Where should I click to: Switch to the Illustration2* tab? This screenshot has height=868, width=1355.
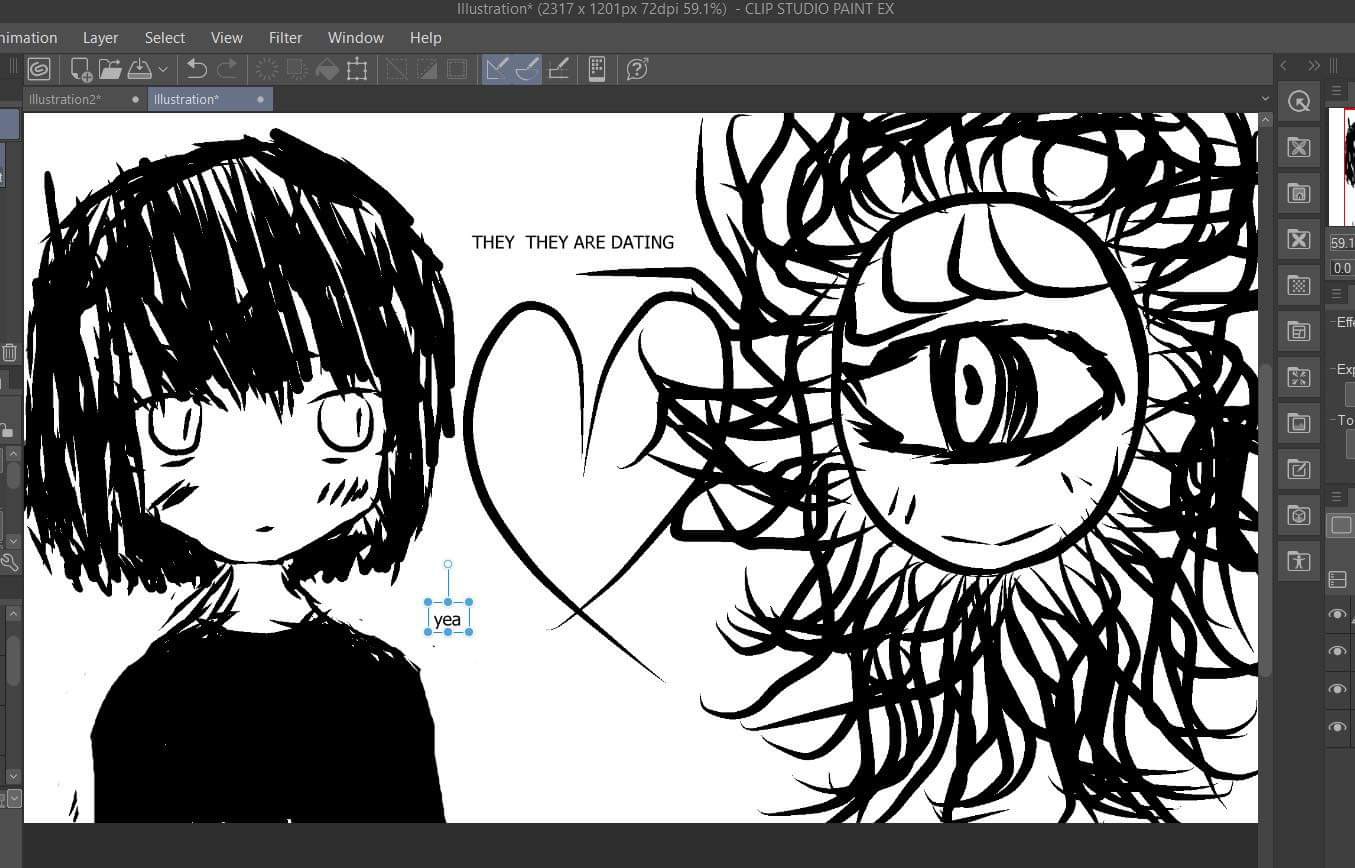click(x=66, y=99)
